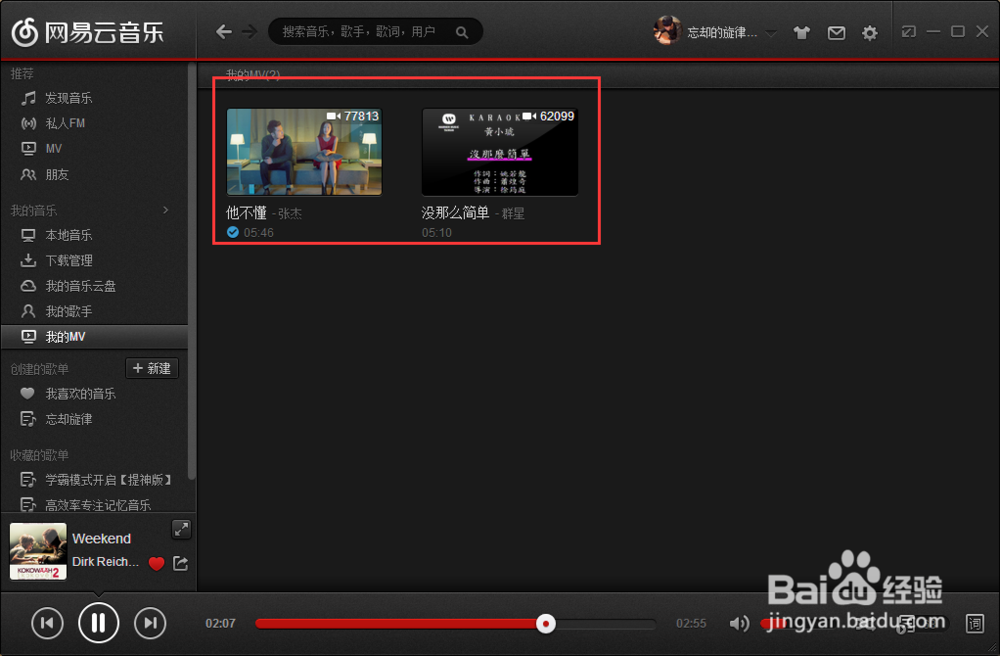The height and width of the screenshot is (656, 1000).
Task: Click the progress slider handle
Action: [x=545, y=623]
